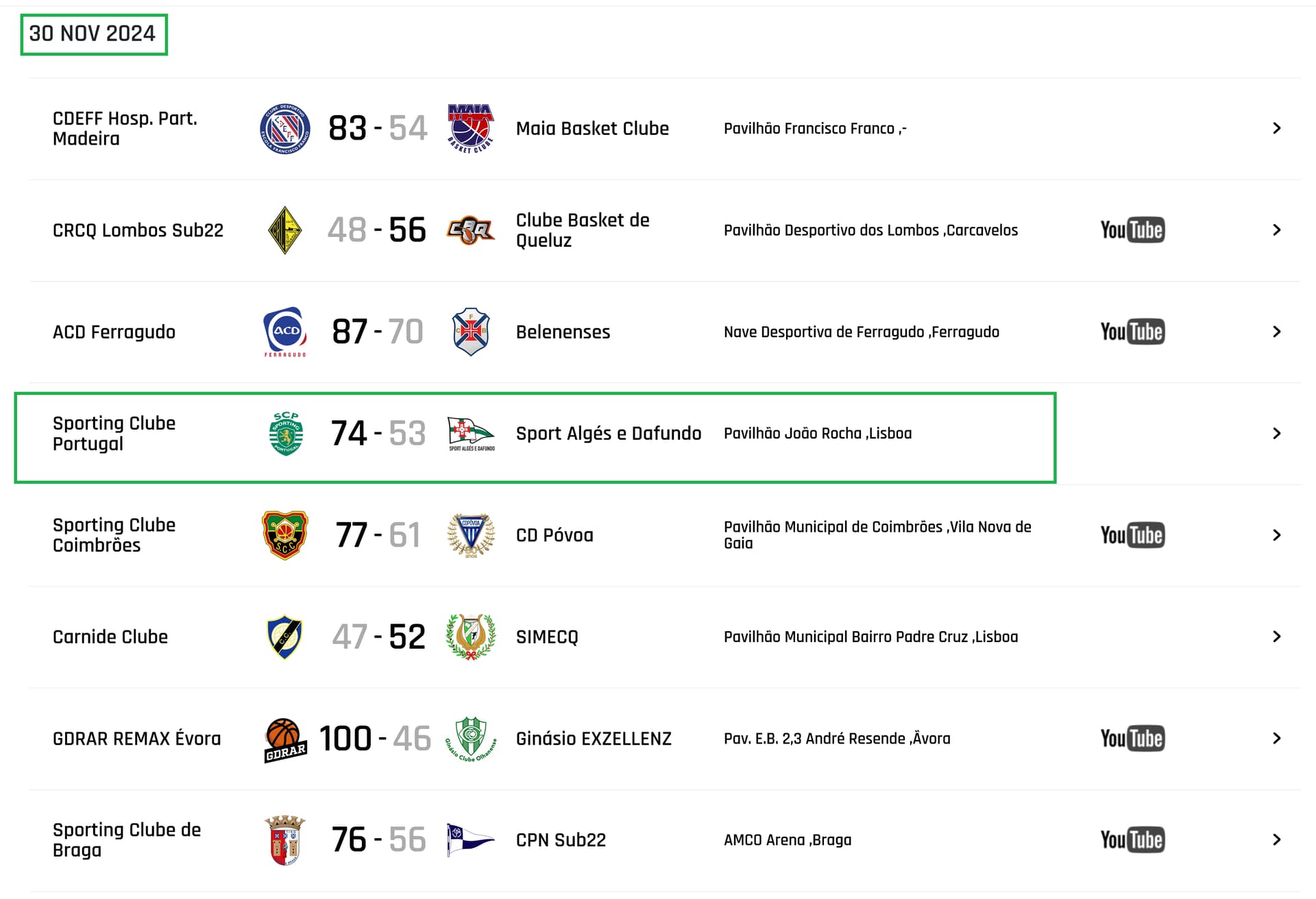Click the Sporting Clube Portugal club logo
The width and height of the screenshot is (1316, 899).
[x=286, y=434]
